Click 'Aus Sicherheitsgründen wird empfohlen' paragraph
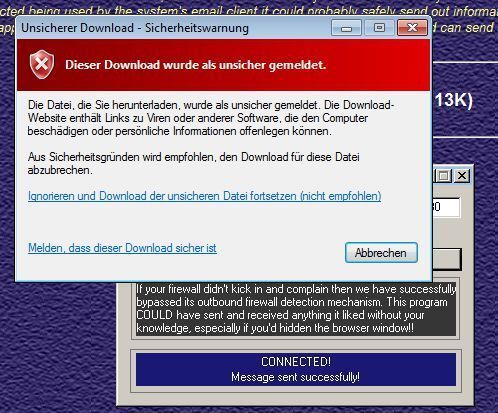498x413 pixels. [194, 163]
